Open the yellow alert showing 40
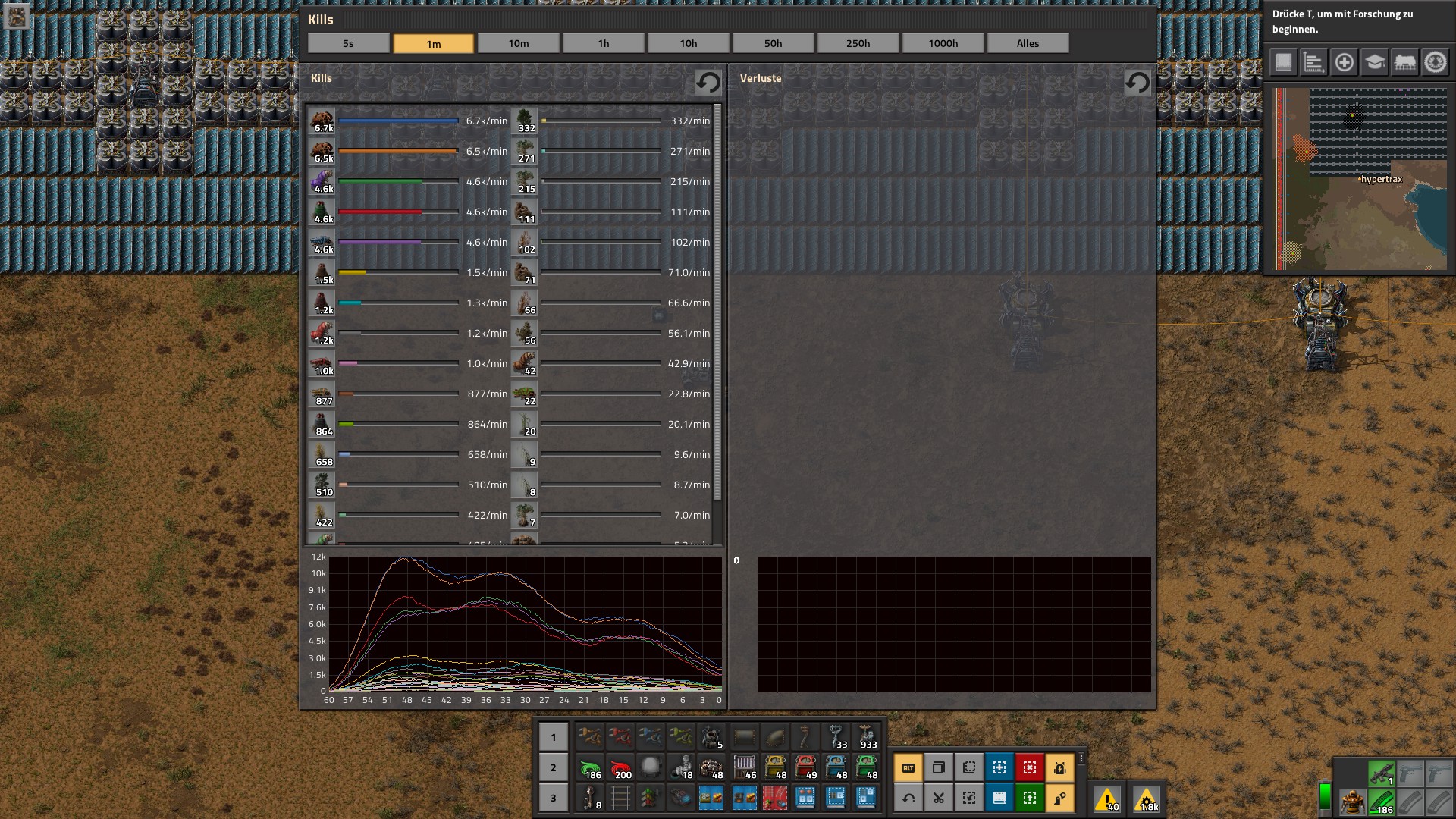This screenshot has width=1456, height=819. click(x=1107, y=799)
